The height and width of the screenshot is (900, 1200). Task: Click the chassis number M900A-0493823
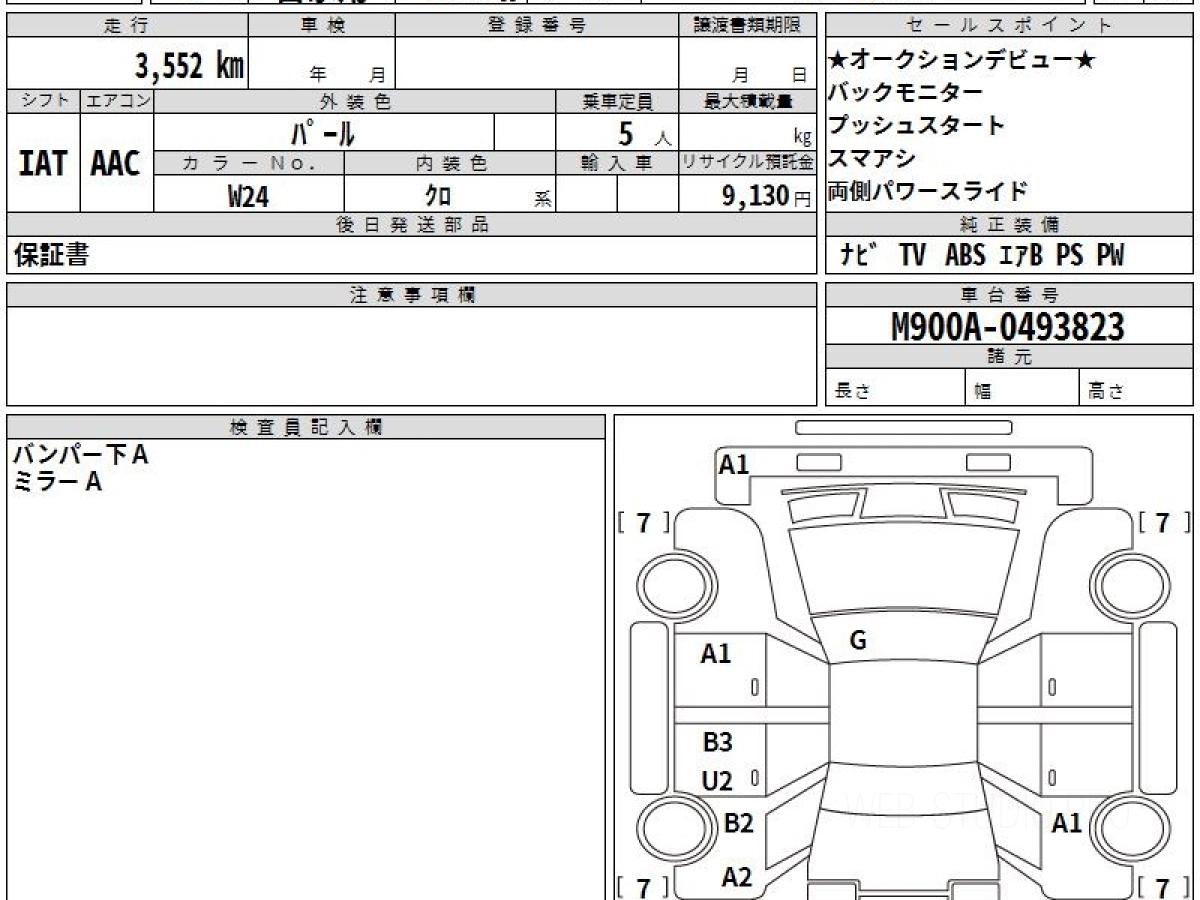coord(1008,327)
